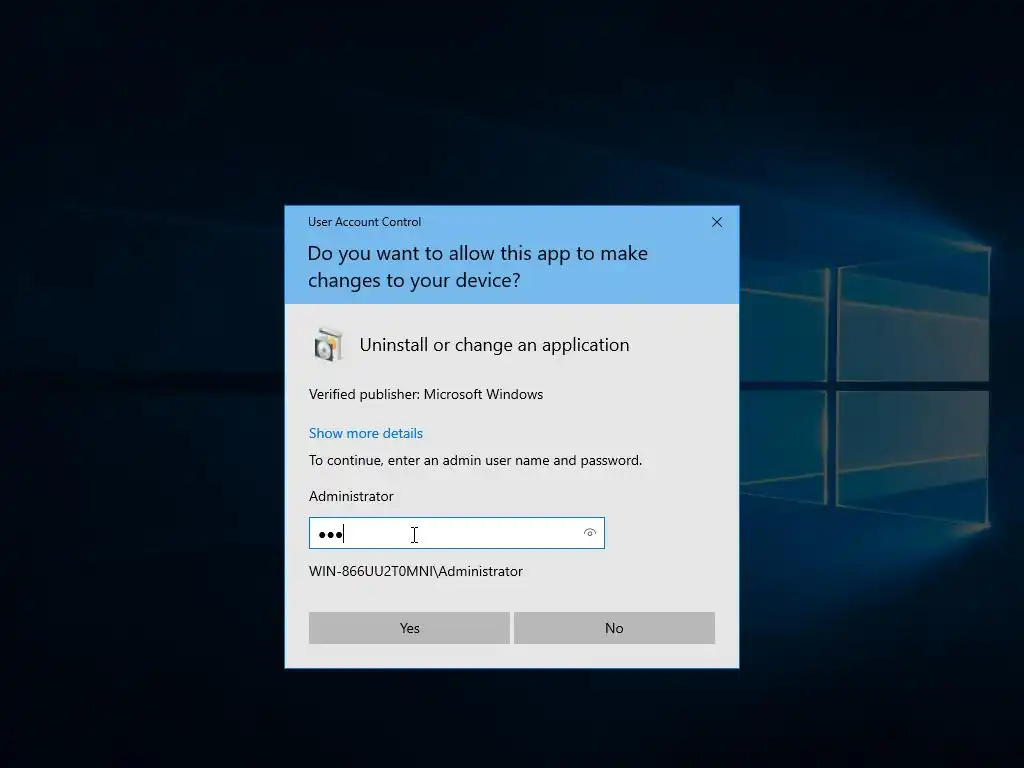1024x768 pixels.
Task: Click the WIN-866UU2T0MNI\Administrator account text
Action: pyautogui.click(x=416, y=571)
